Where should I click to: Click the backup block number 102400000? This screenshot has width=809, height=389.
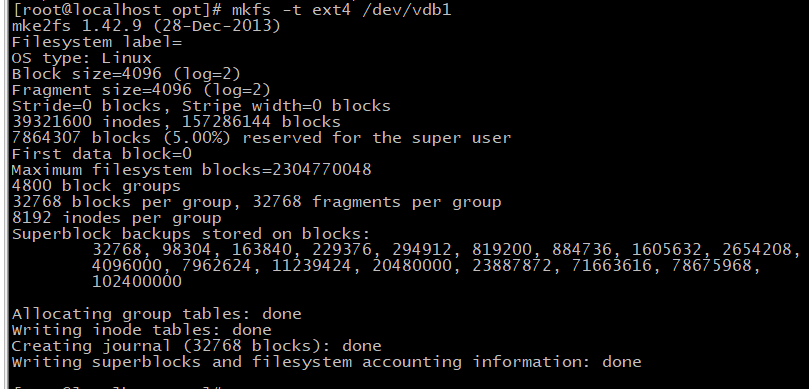(137, 281)
